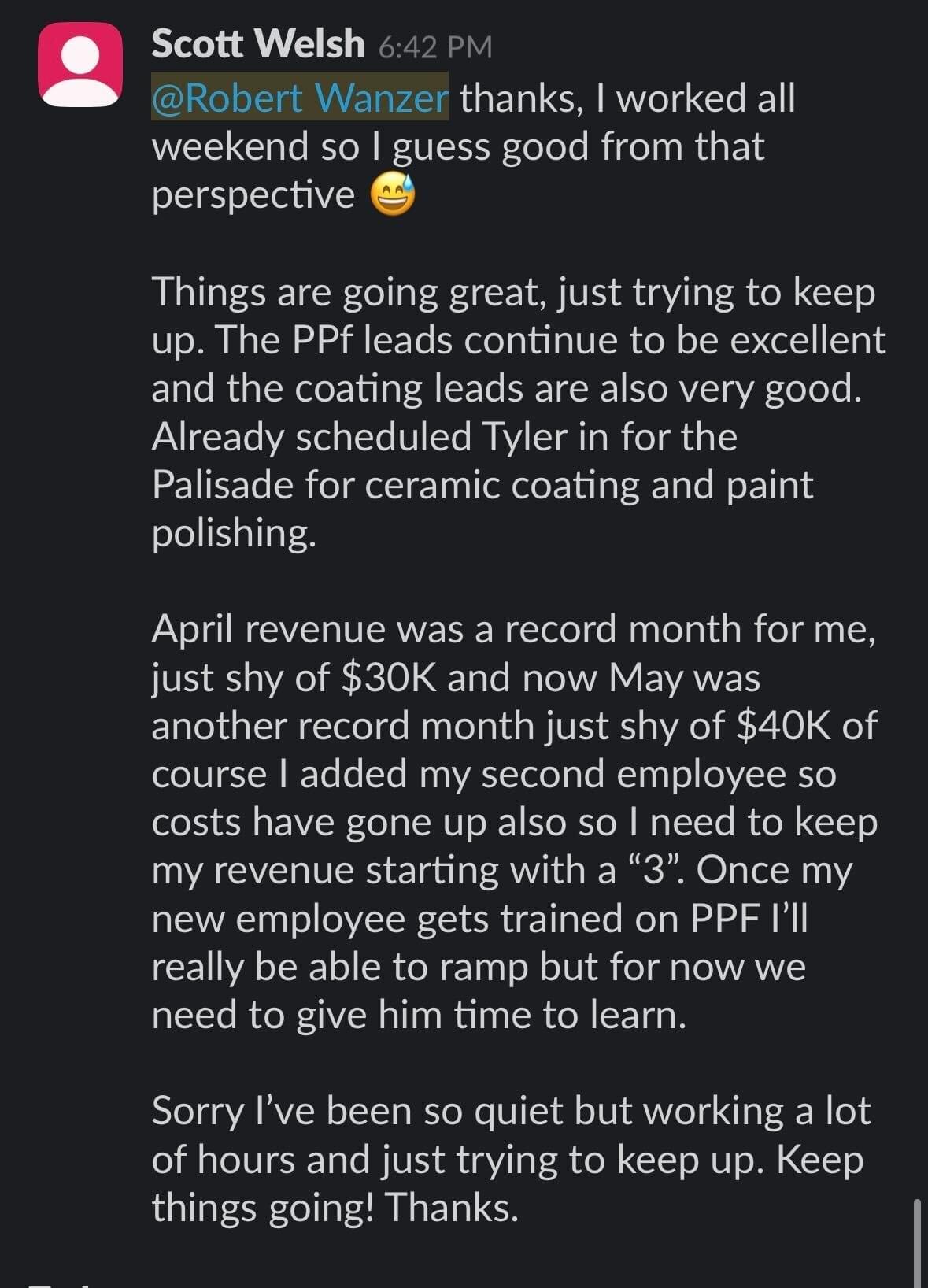
Task: Click the 'April revenue was a record' paragraph
Action: pyautogui.click(x=515, y=822)
